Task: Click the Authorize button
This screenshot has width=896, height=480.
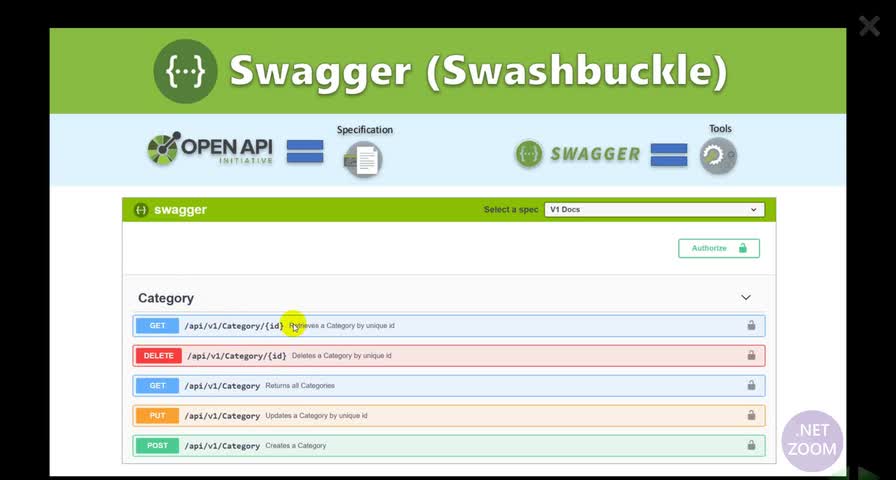Action: click(719, 249)
